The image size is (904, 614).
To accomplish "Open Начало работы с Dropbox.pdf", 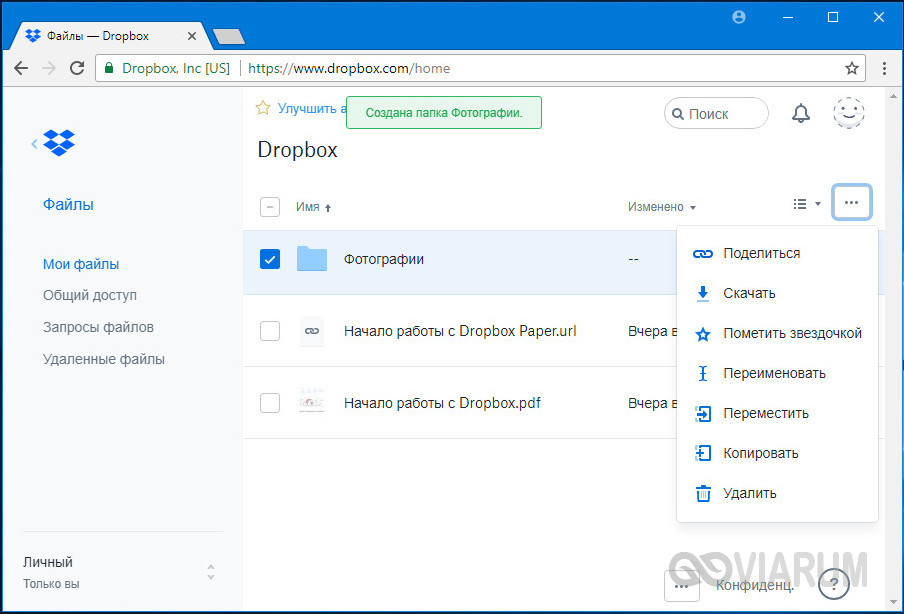I will 442,403.
